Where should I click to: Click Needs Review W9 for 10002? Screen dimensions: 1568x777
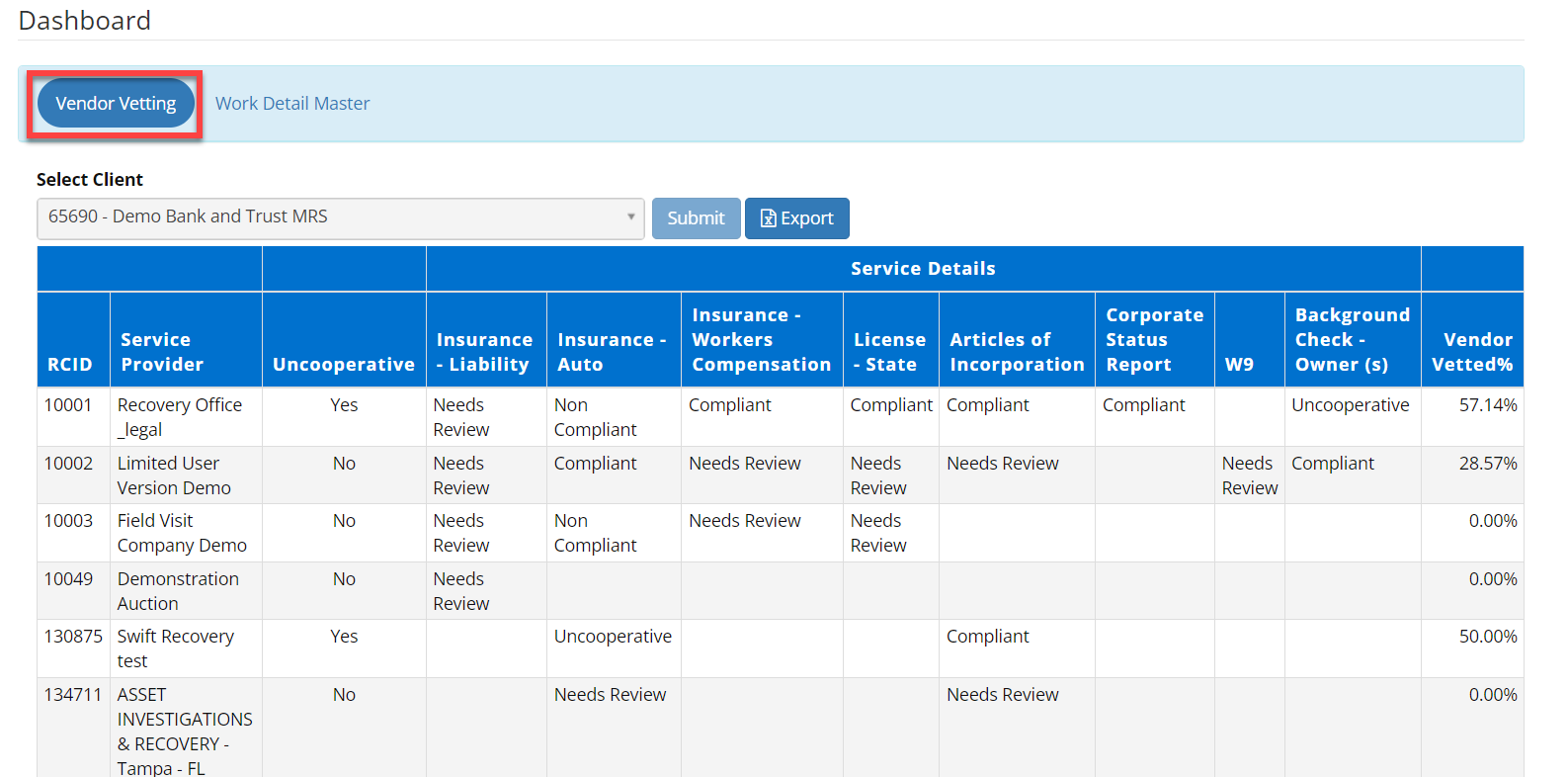point(1250,475)
